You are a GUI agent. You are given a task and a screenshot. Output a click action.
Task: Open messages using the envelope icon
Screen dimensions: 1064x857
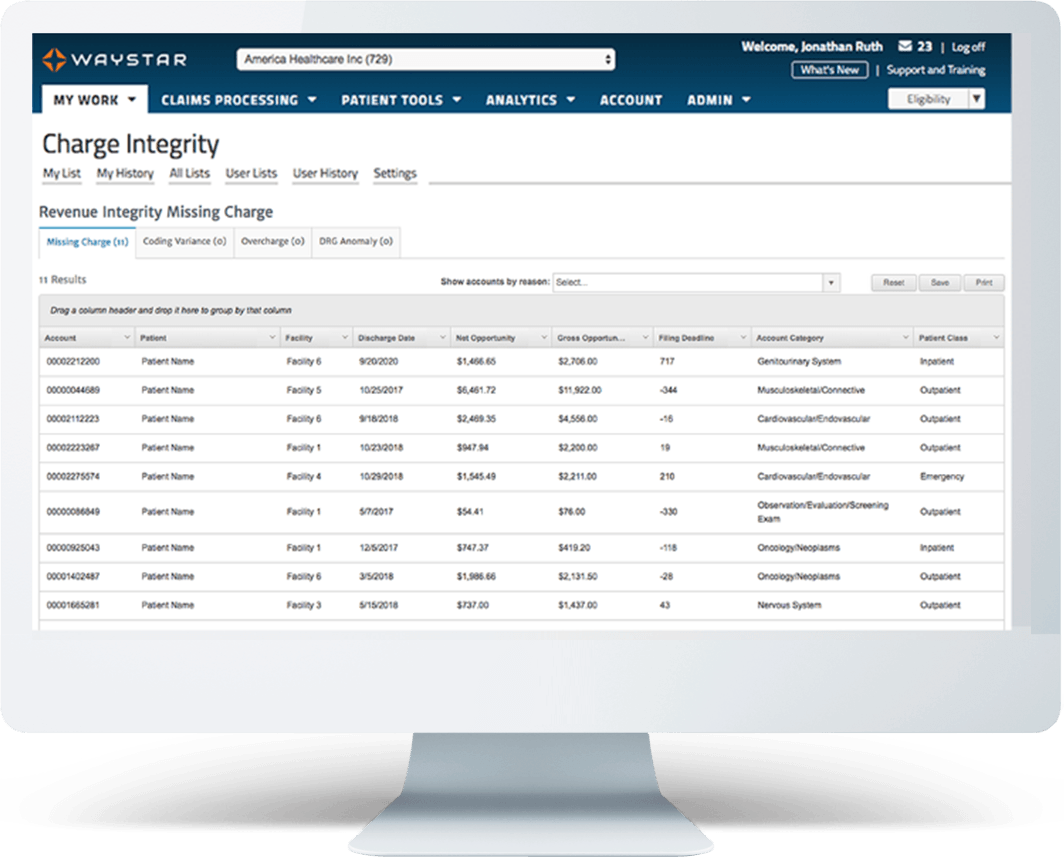click(904, 46)
